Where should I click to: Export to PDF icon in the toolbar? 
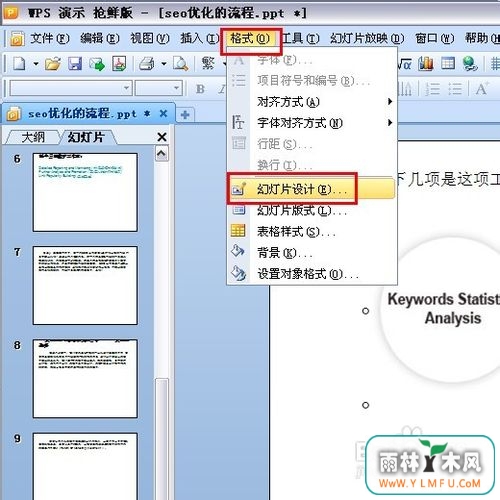tap(119, 63)
